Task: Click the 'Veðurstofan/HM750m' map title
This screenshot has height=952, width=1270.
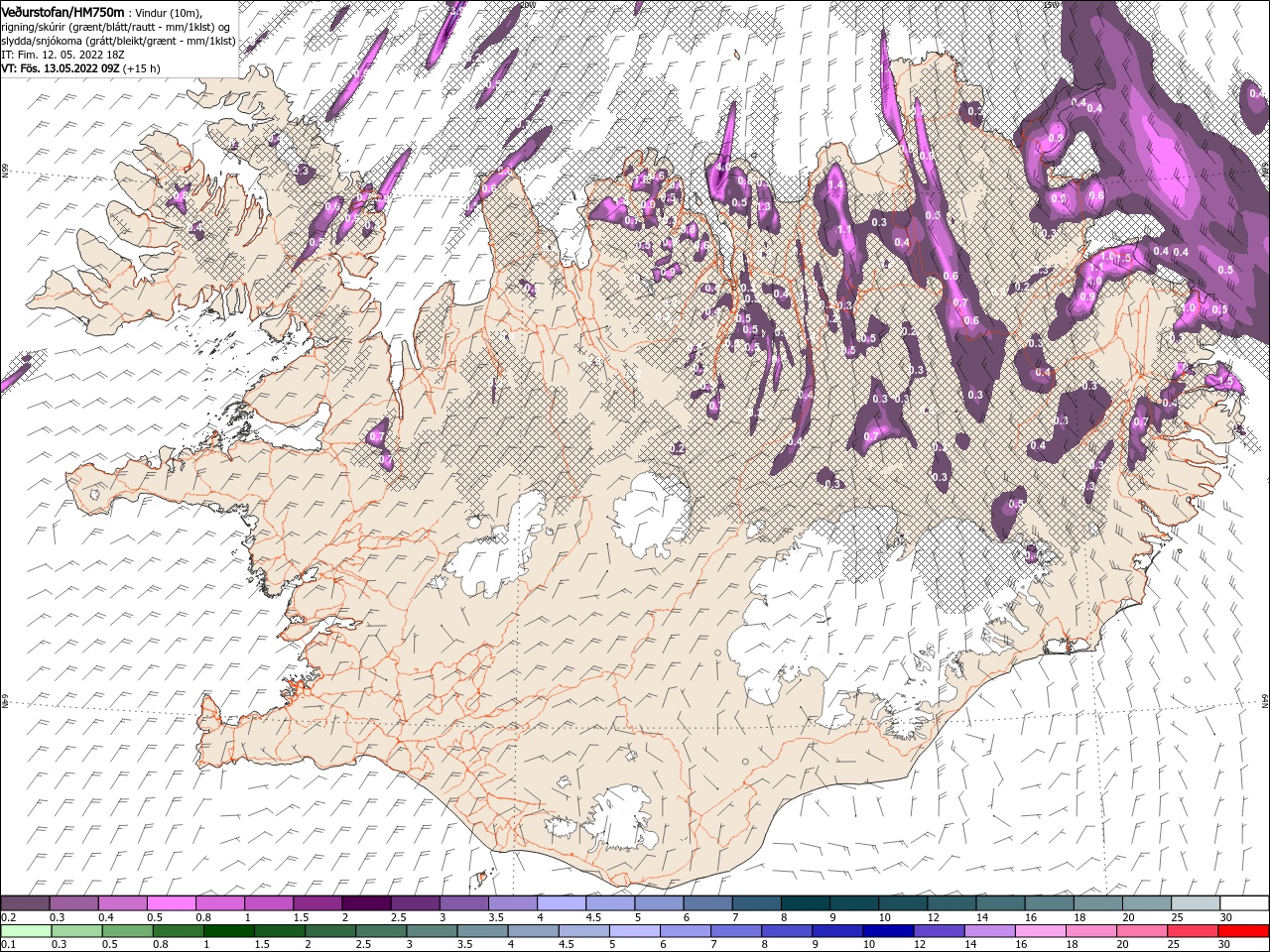Action: pos(63,12)
